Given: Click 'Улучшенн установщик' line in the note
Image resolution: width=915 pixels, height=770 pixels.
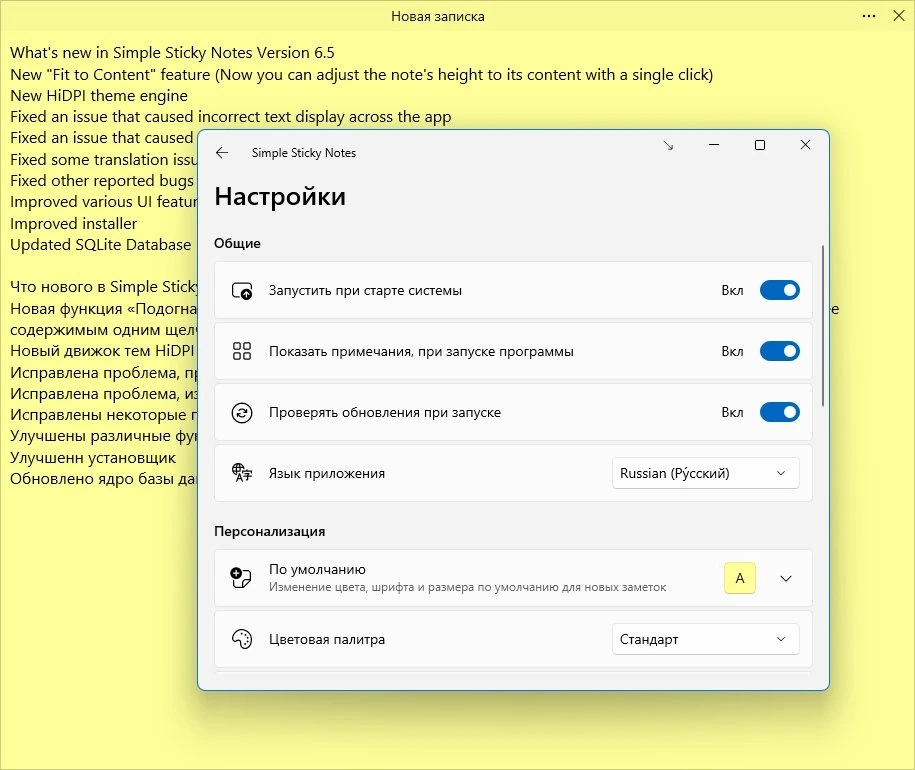Looking at the screenshot, I should coord(93,457).
